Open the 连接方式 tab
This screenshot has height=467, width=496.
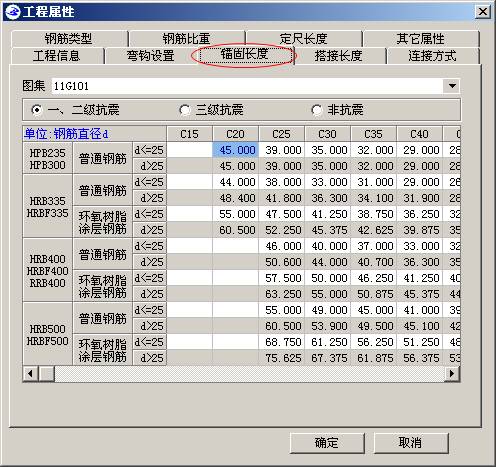click(432, 56)
